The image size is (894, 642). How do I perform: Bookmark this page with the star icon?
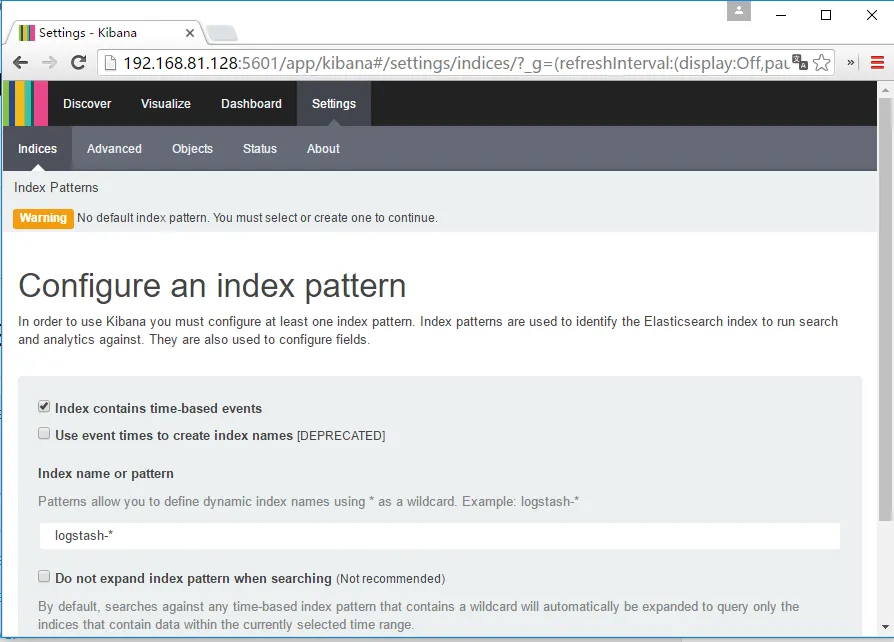pyautogui.click(x=822, y=63)
